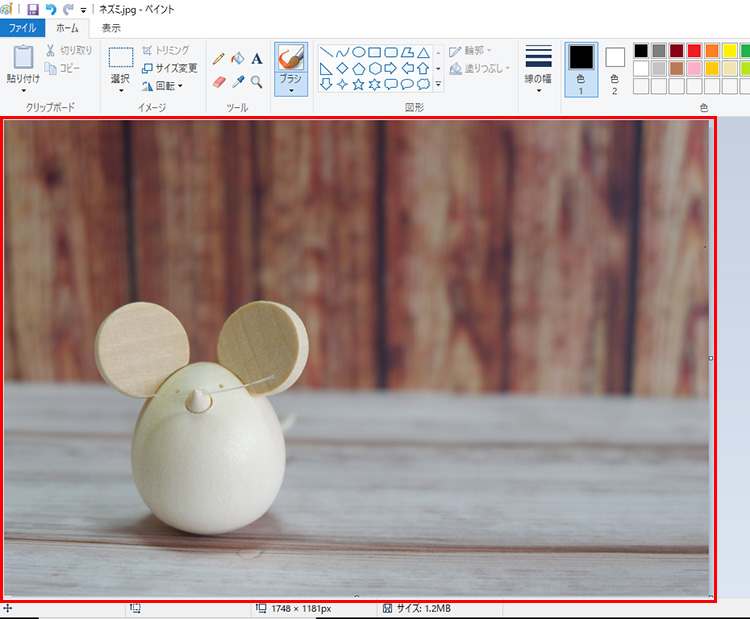Expand the Rotate (回転) dropdown
This screenshot has height=619, width=750.
(180, 86)
